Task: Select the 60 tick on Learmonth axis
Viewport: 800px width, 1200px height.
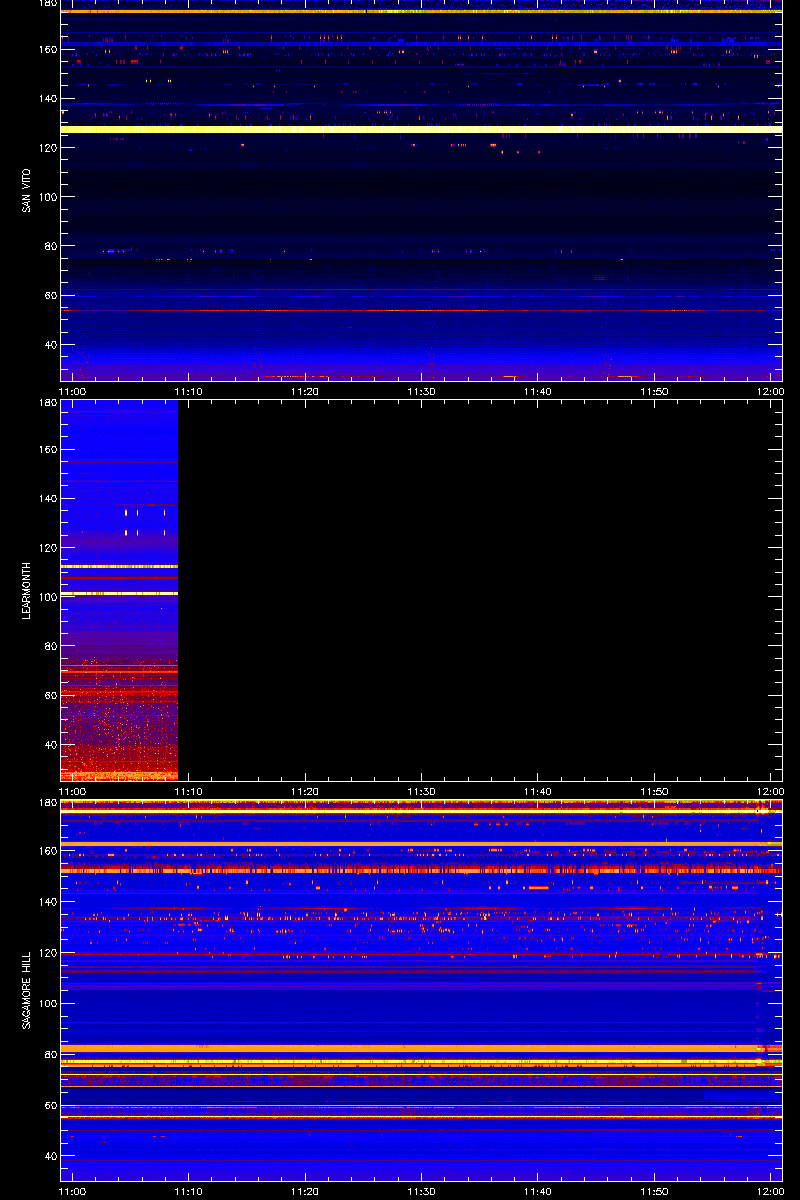Action: click(x=49, y=696)
